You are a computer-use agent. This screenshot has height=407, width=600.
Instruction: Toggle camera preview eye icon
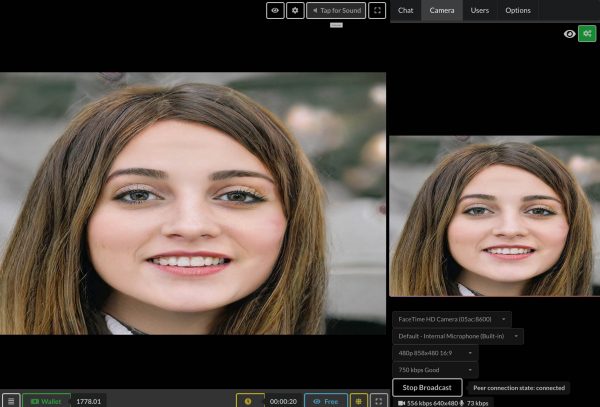(x=569, y=34)
